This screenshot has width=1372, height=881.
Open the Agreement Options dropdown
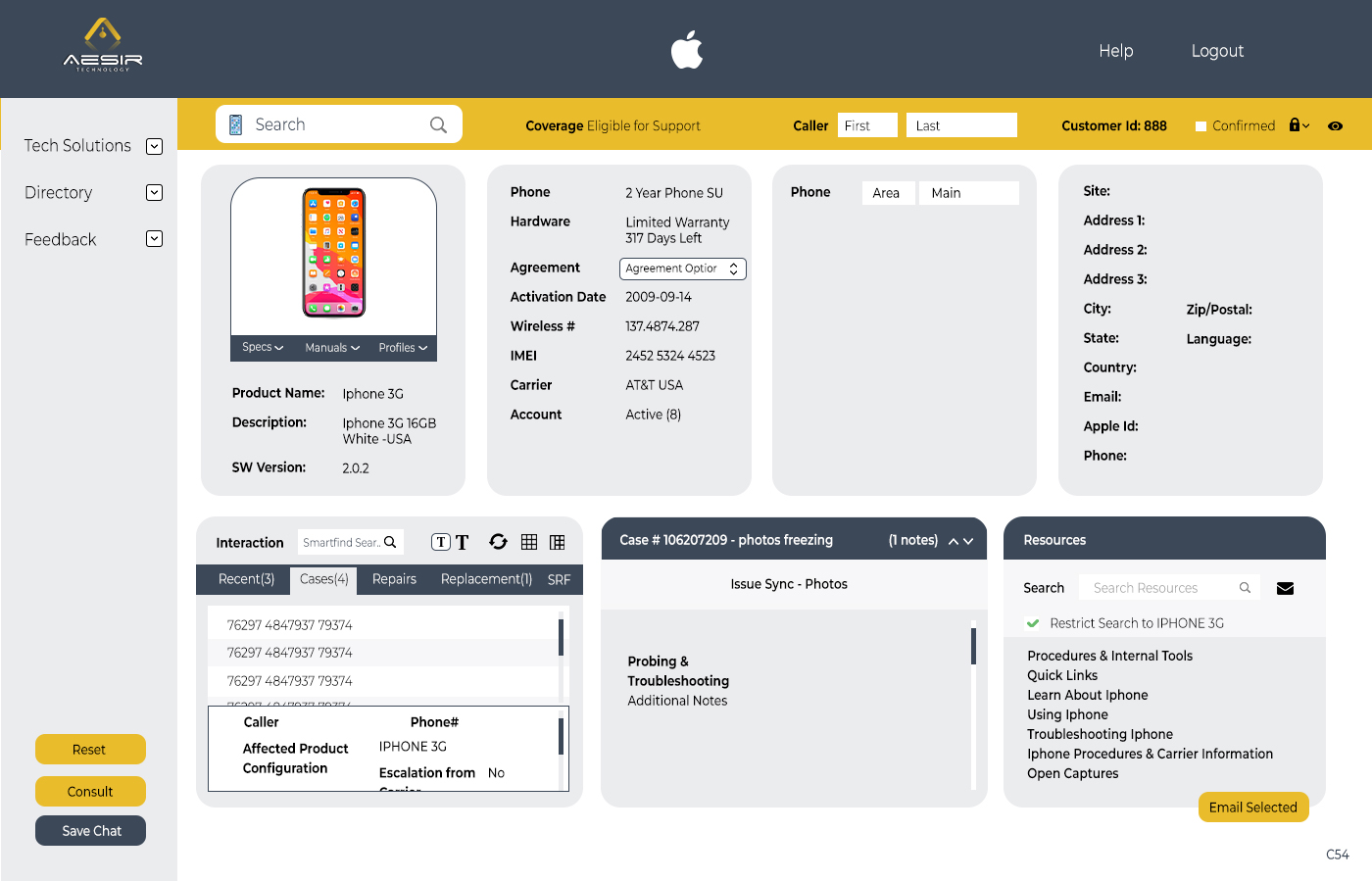(683, 269)
